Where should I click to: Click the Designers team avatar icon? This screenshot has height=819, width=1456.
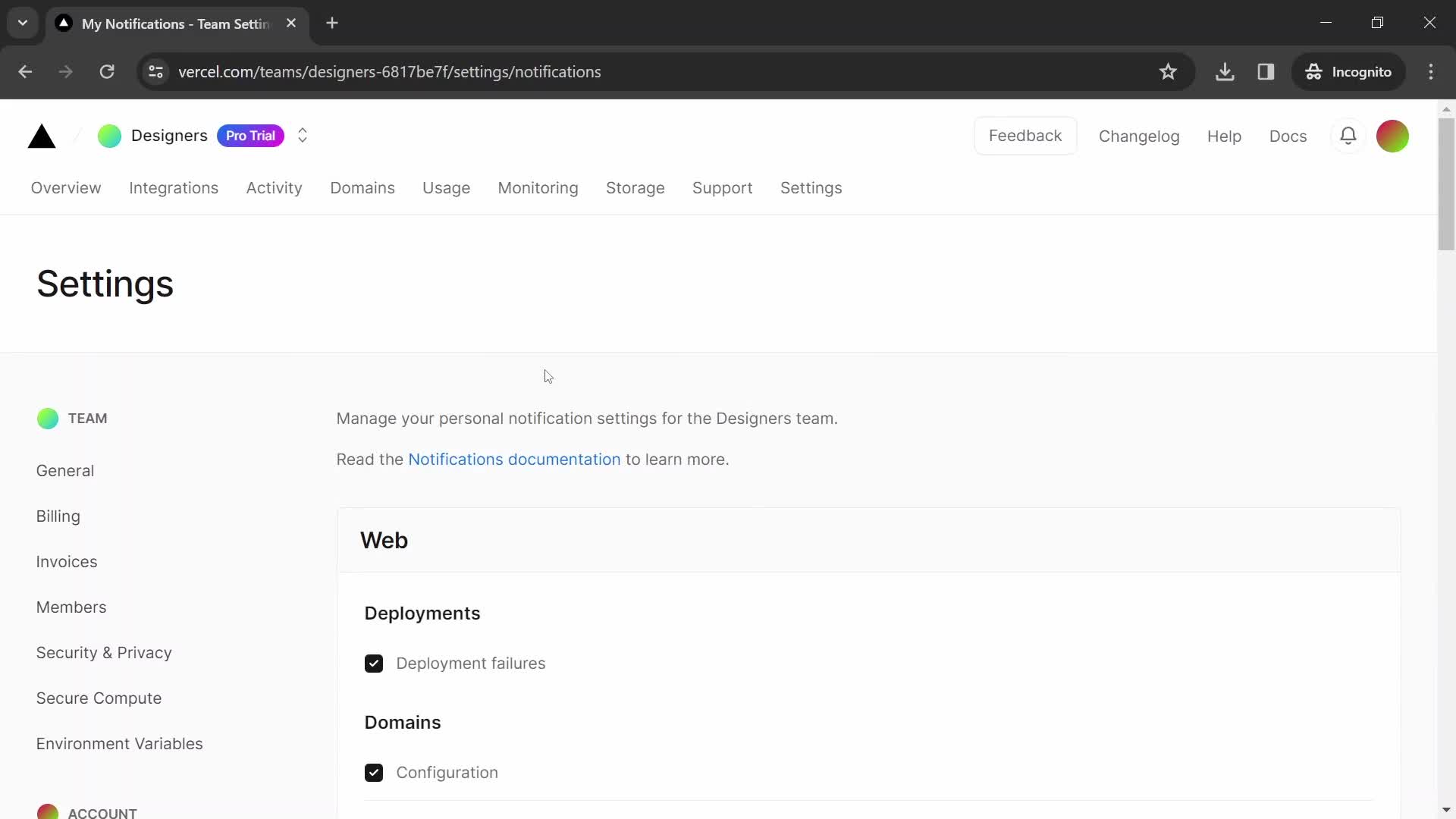click(110, 136)
